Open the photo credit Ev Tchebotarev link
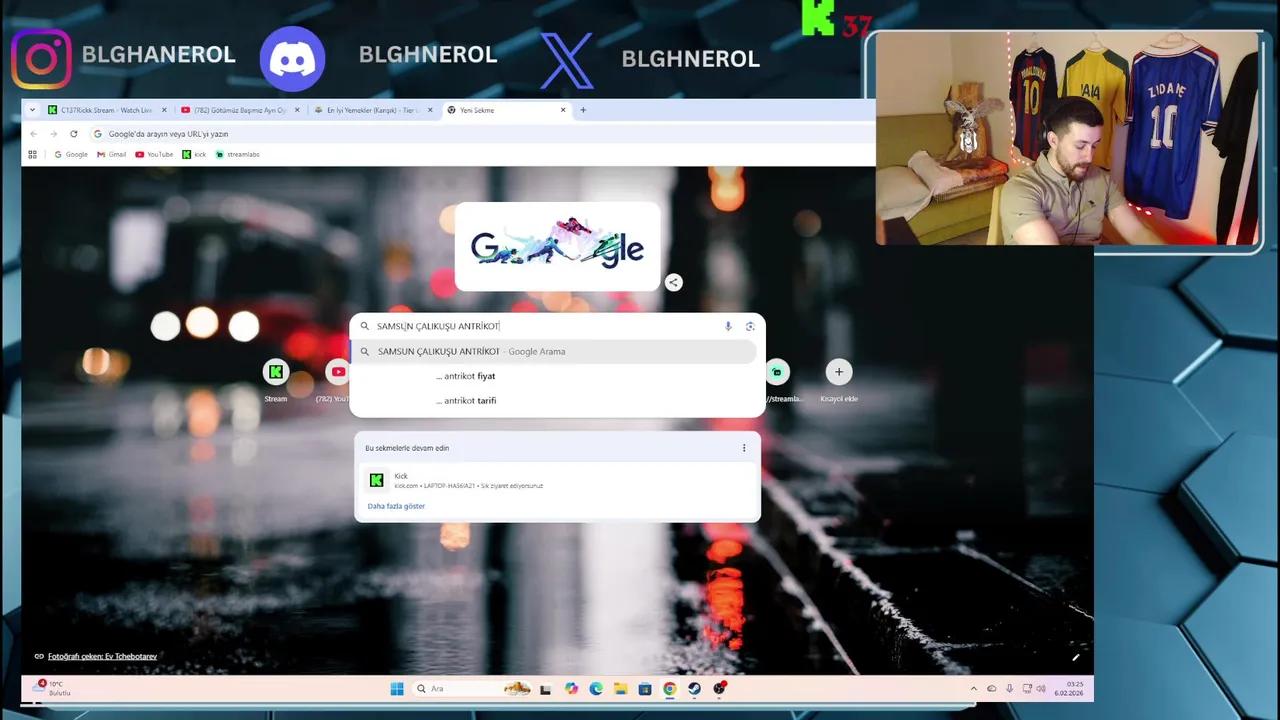Screen dimensions: 1280x720 coord(102,657)
